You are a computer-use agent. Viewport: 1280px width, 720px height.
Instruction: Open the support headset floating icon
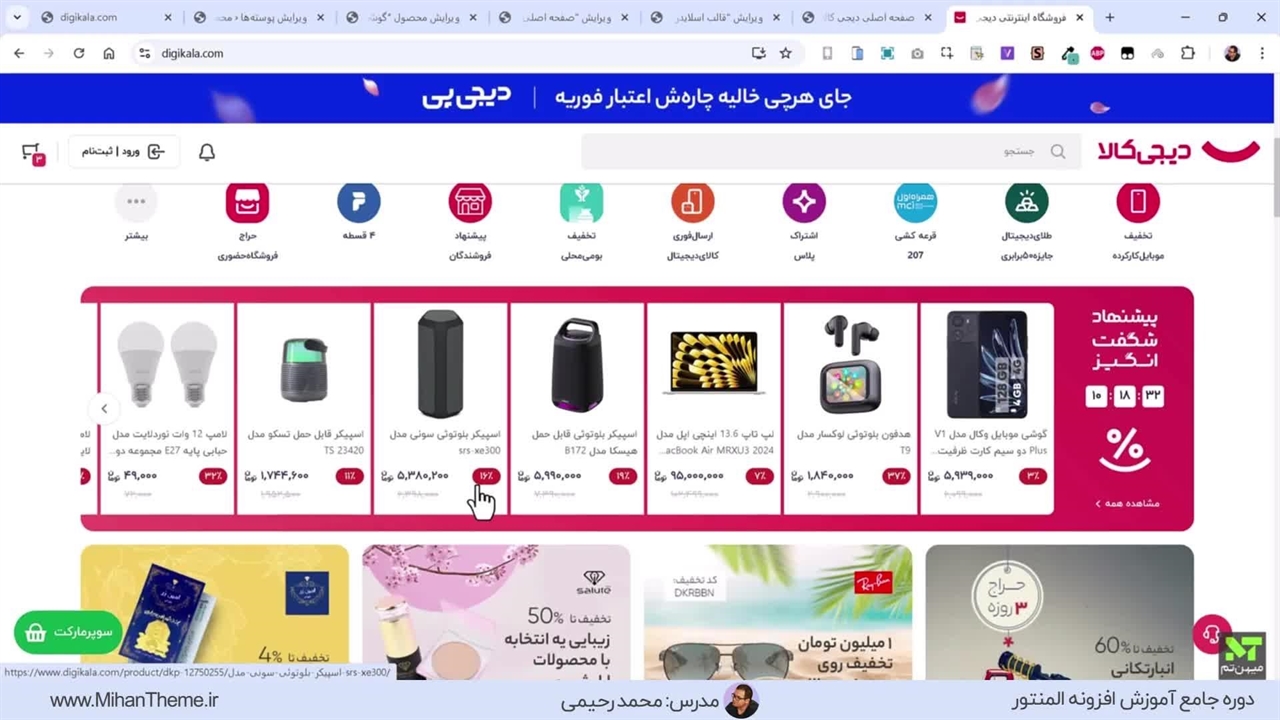[x=1212, y=635]
